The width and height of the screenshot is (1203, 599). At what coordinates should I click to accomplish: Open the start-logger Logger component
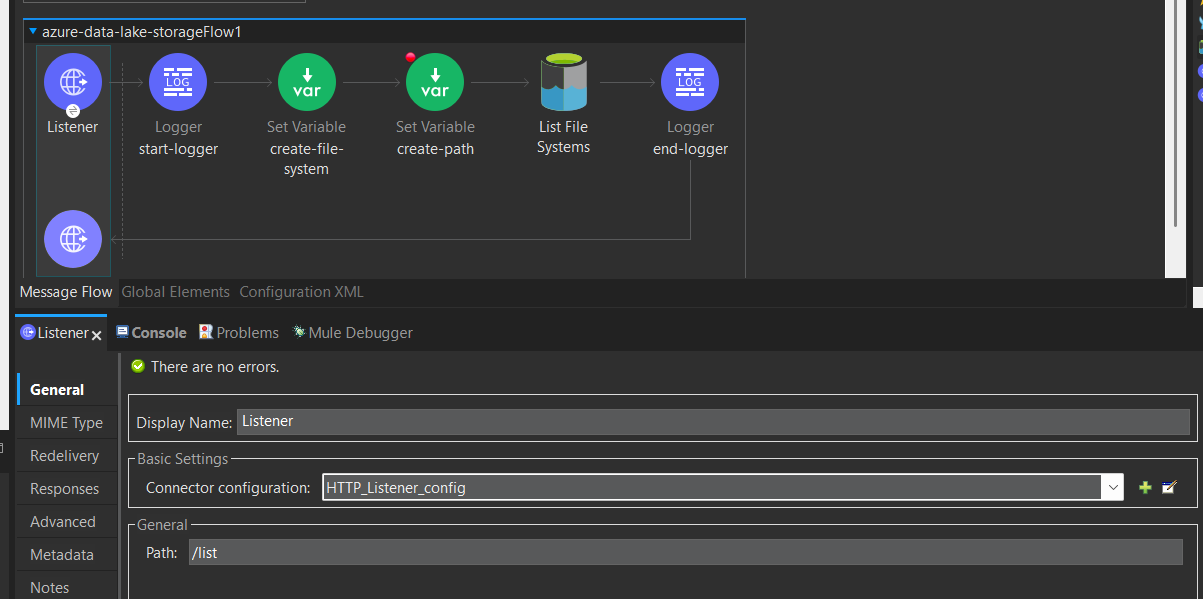(177, 82)
